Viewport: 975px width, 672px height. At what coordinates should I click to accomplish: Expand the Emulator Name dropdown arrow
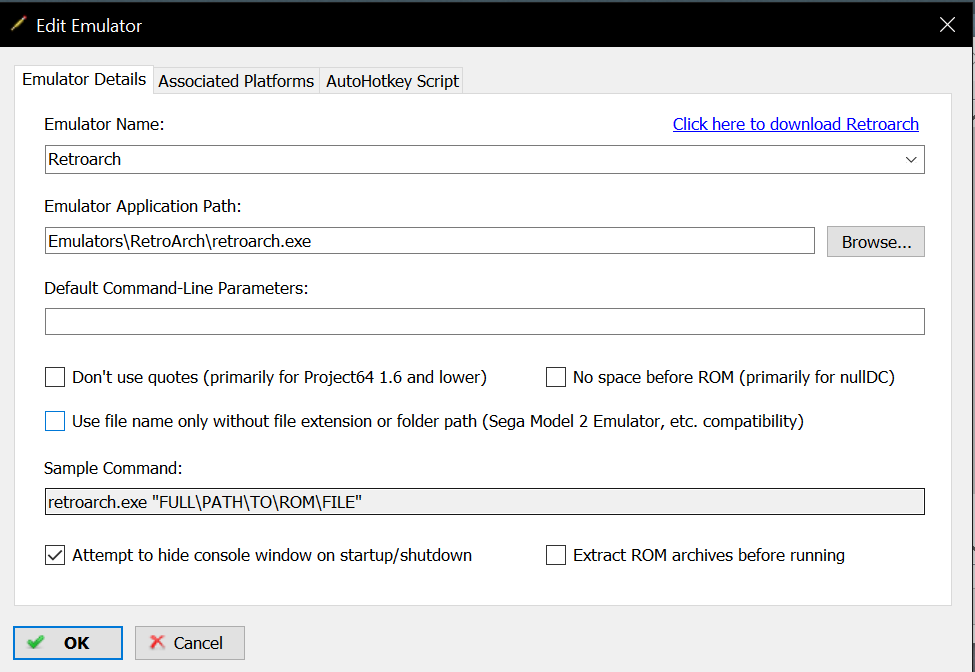(x=911, y=160)
